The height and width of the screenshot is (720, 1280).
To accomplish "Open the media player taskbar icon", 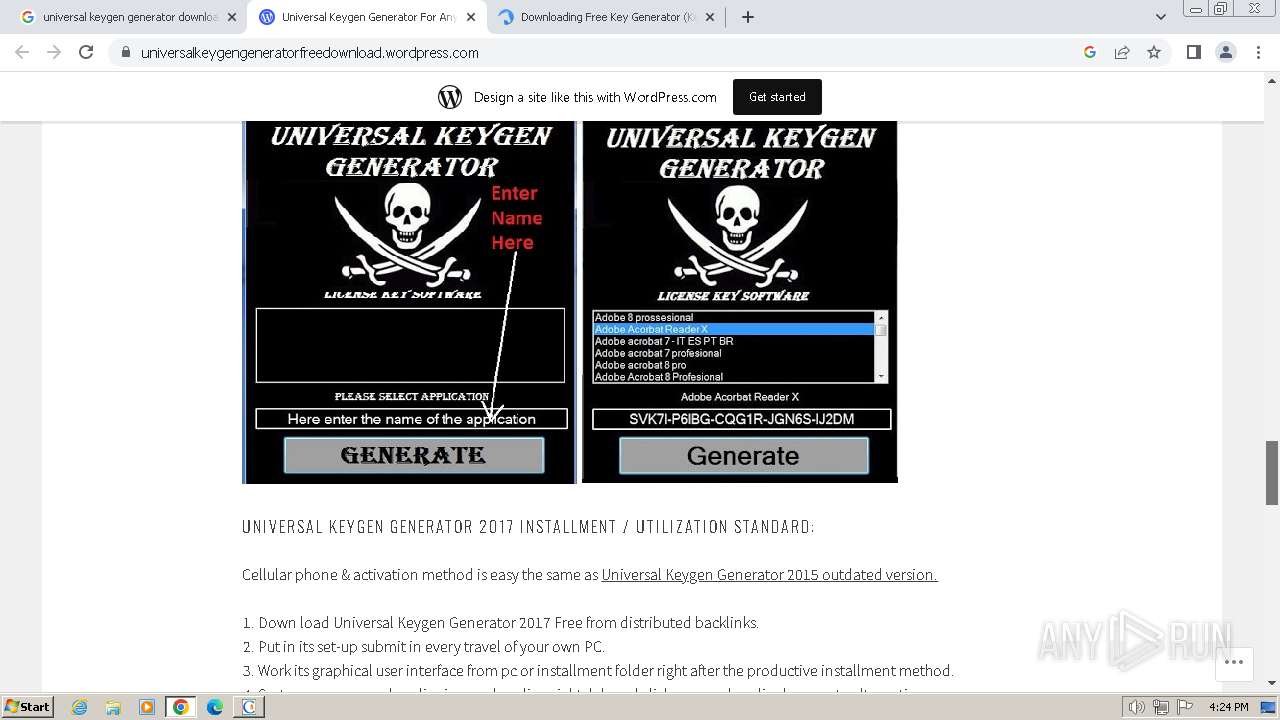I will [x=147, y=707].
